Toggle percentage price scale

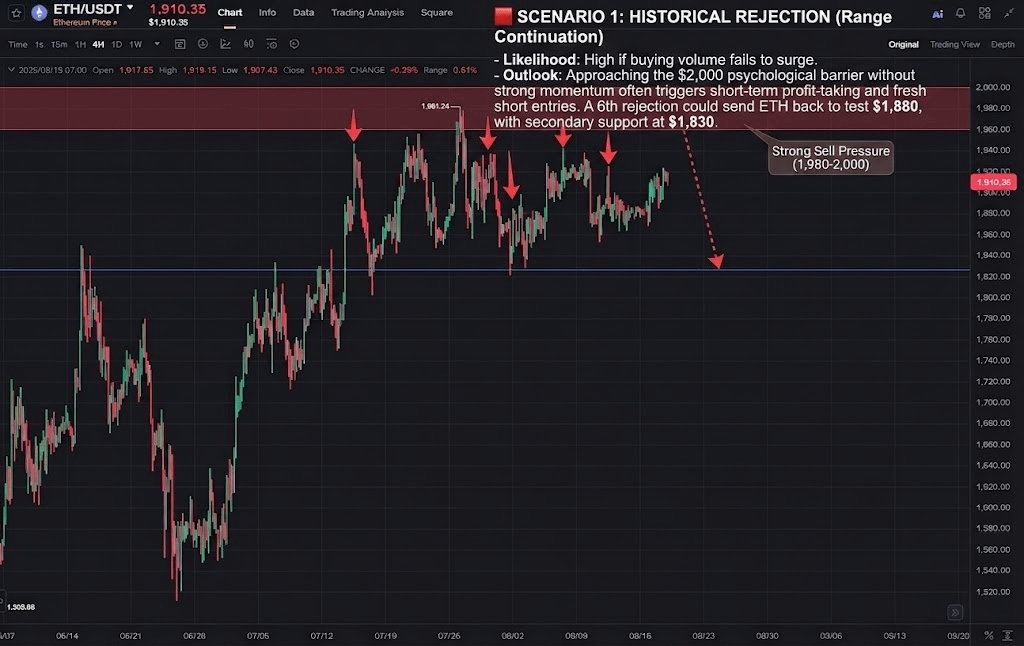pos(989,636)
